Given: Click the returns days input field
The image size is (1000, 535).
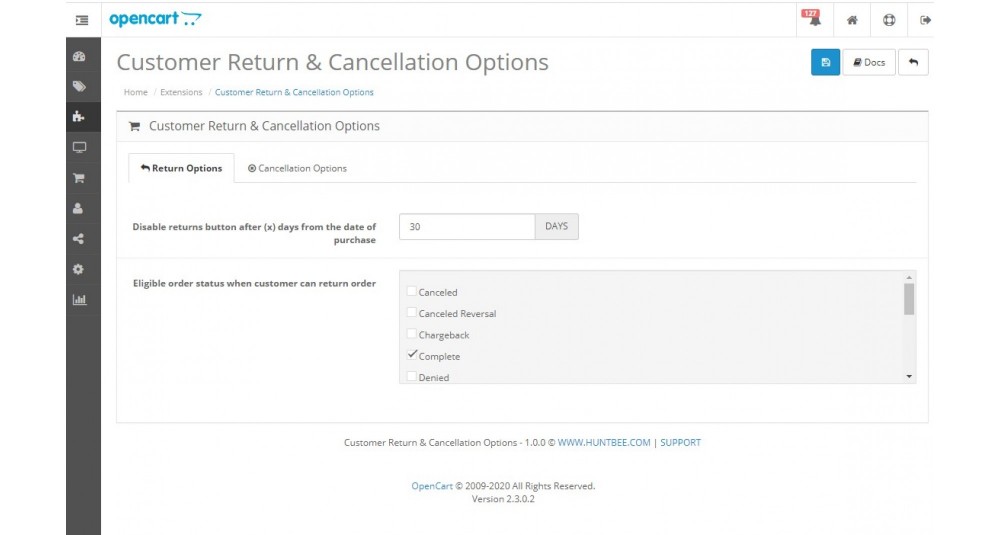Looking at the screenshot, I should [467, 226].
